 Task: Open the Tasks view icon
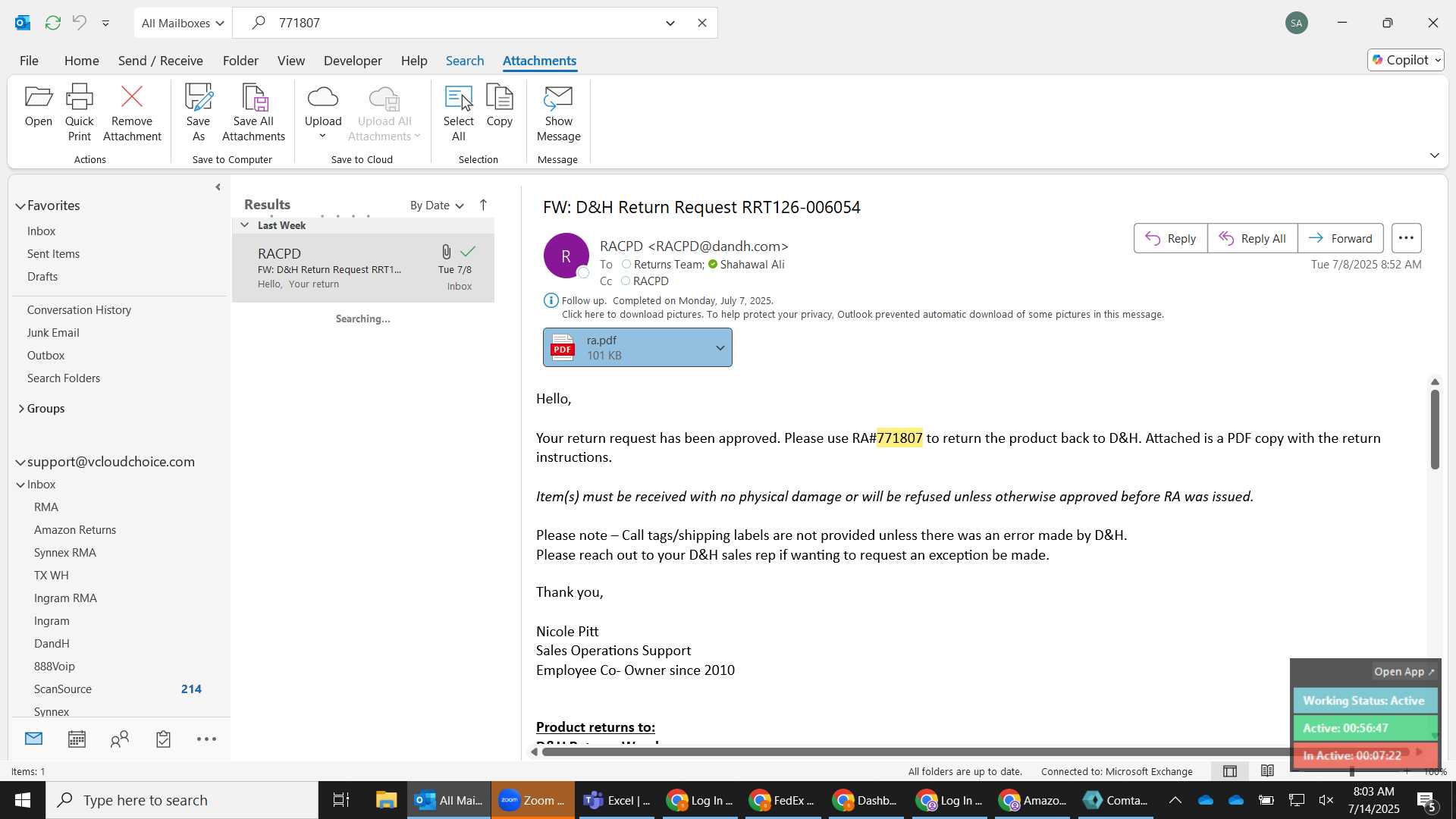click(x=163, y=739)
